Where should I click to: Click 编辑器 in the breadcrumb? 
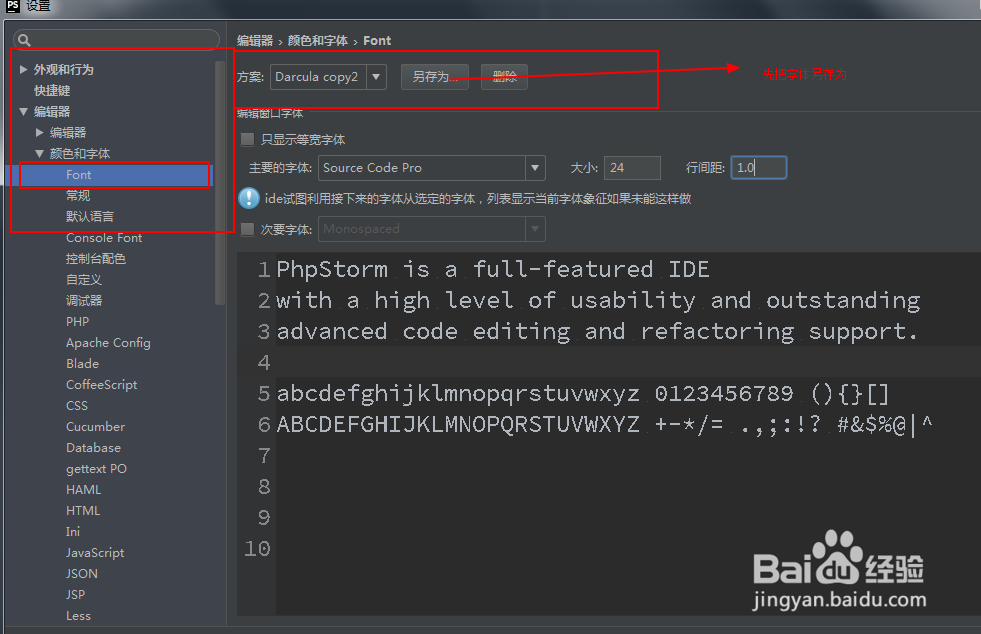pyautogui.click(x=255, y=41)
